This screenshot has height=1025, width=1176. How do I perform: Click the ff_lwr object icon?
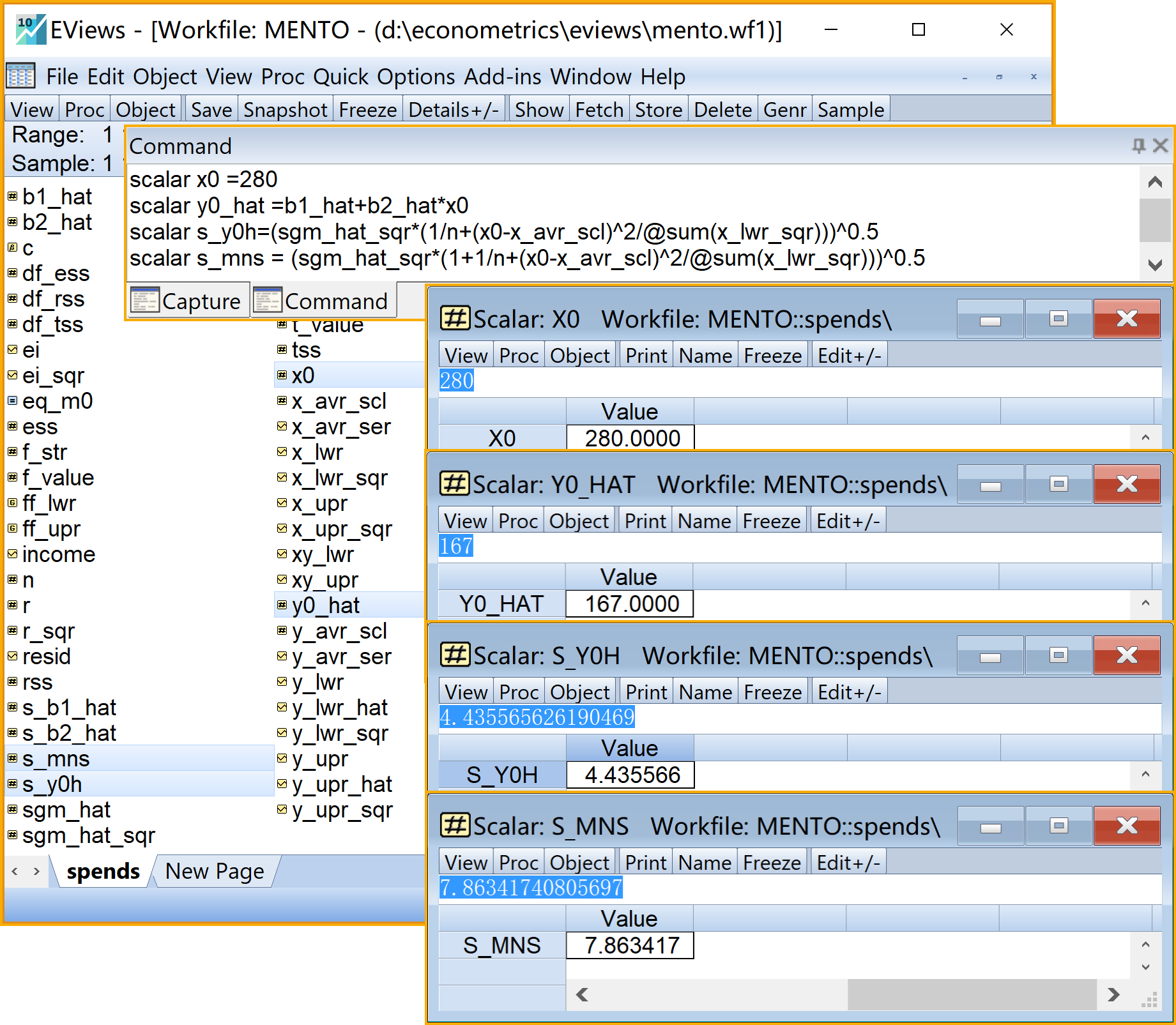(x=12, y=503)
